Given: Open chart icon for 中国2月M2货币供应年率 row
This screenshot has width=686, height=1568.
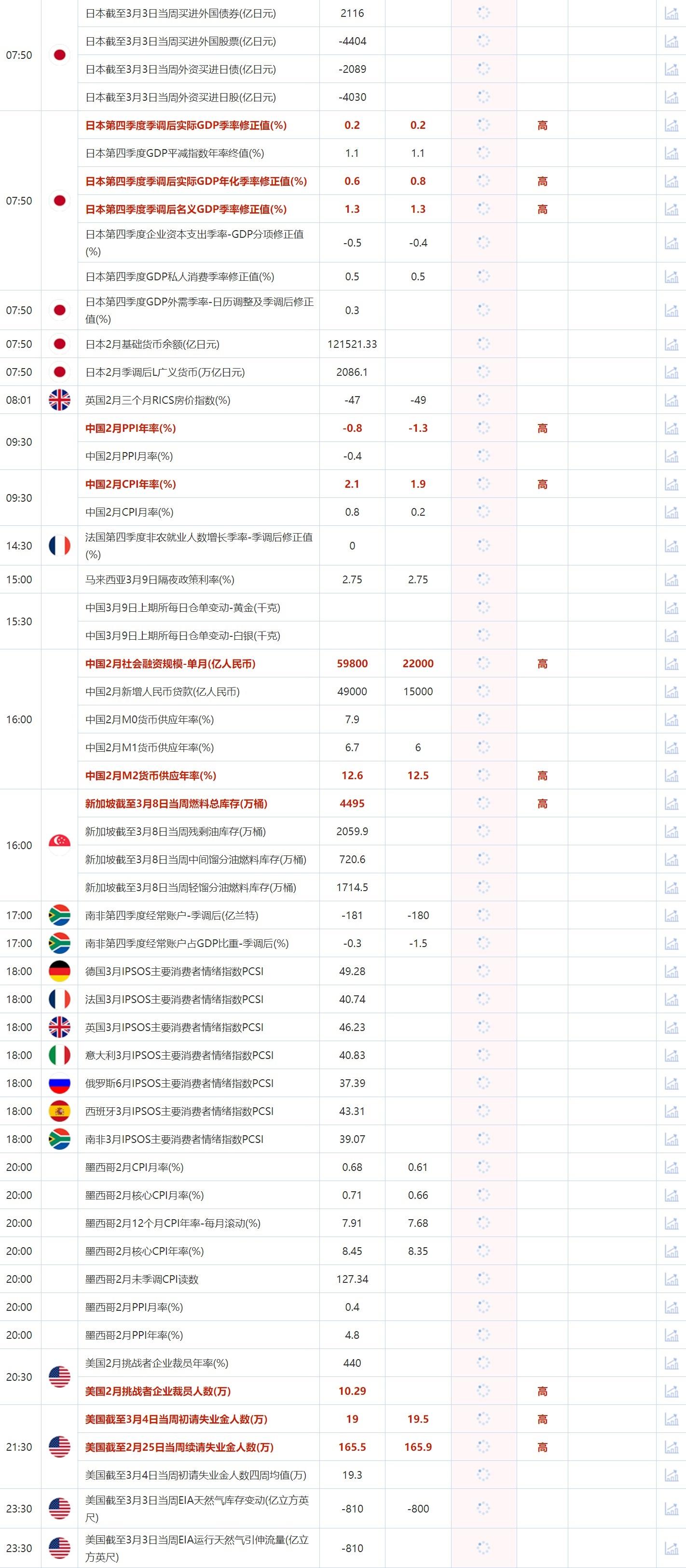Looking at the screenshot, I should (x=672, y=776).
